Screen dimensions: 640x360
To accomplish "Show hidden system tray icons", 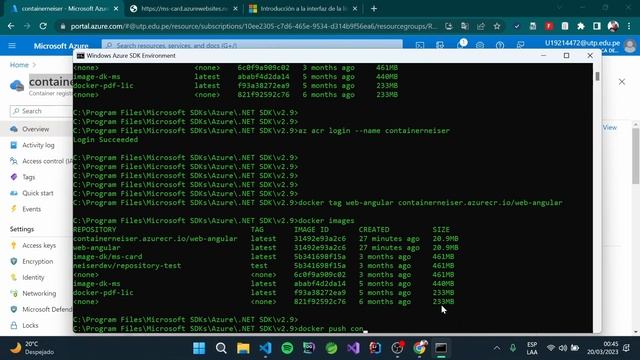I will [497, 348].
